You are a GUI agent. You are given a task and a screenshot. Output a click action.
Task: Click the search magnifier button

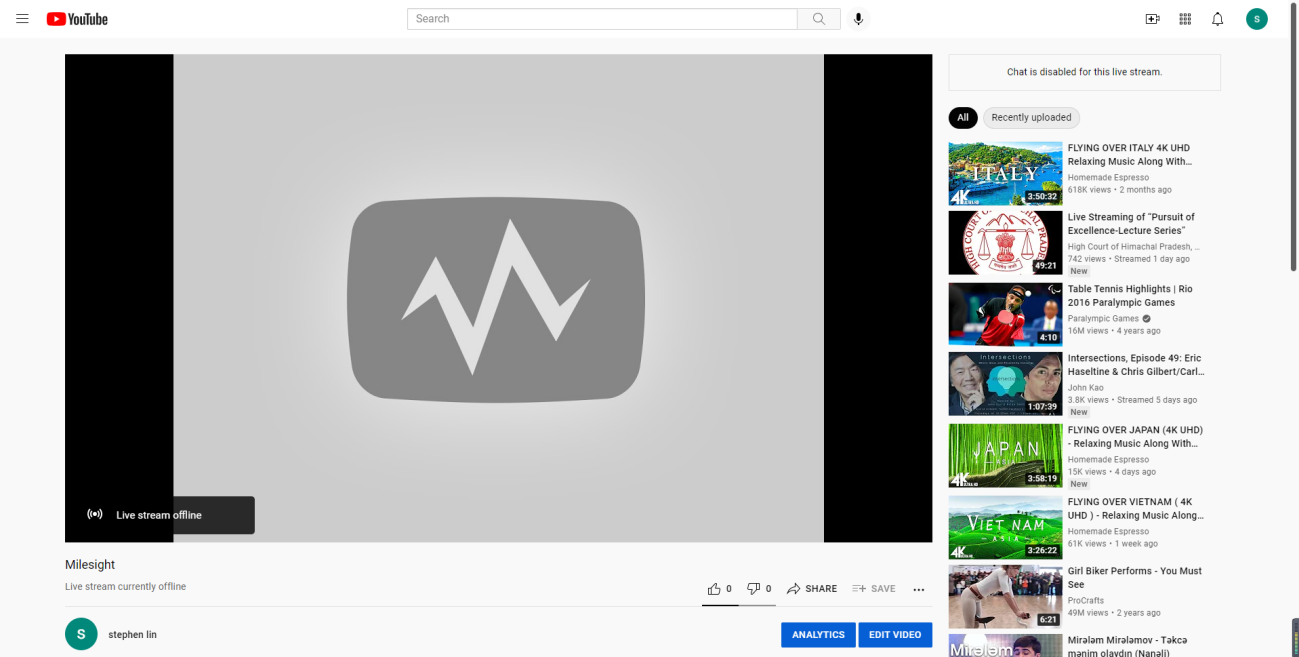pyautogui.click(x=819, y=19)
